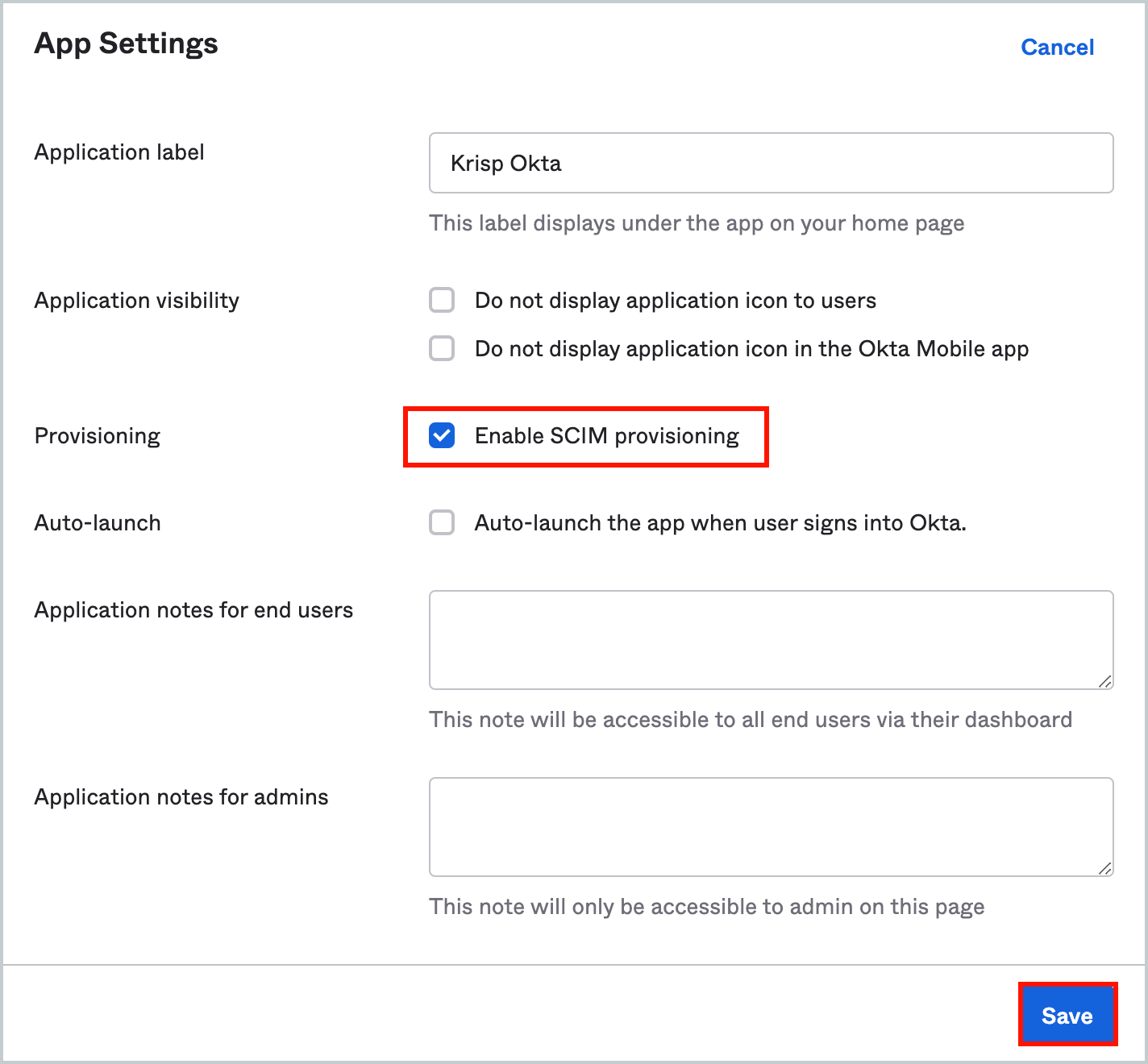The image size is (1148, 1064).
Task: Click 'Auto-launch the app when user signs into Okta' text
Action: [x=719, y=523]
